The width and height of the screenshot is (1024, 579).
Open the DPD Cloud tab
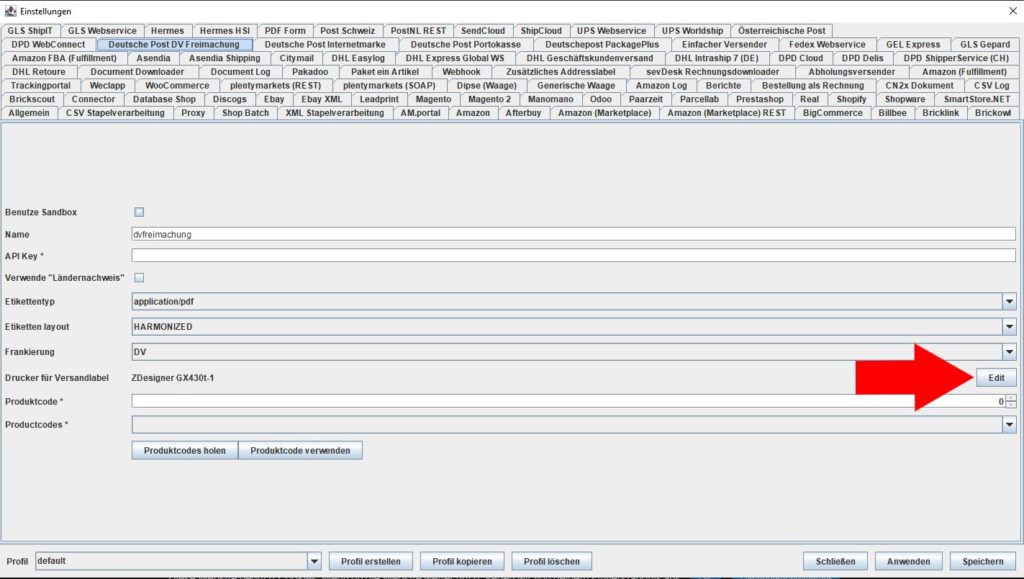click(x=801, y=58)
